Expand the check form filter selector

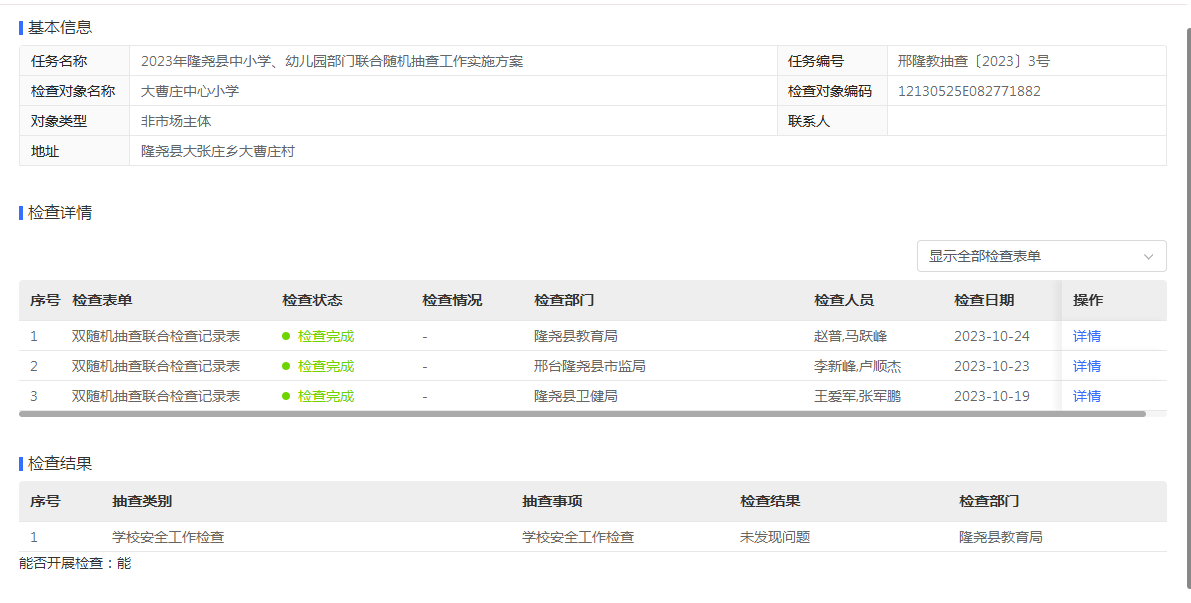(1040, 256)
